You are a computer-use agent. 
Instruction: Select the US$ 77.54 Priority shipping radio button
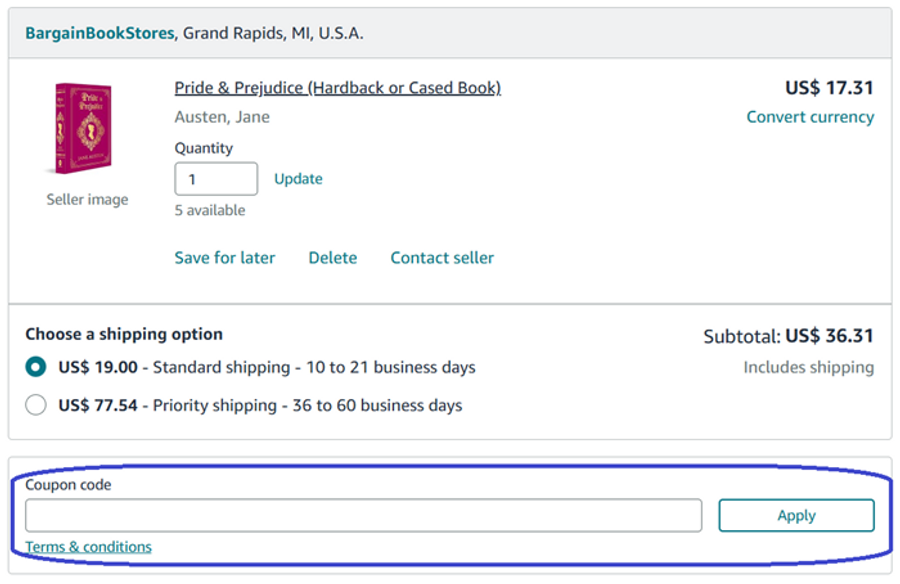(x=36, y=405)
